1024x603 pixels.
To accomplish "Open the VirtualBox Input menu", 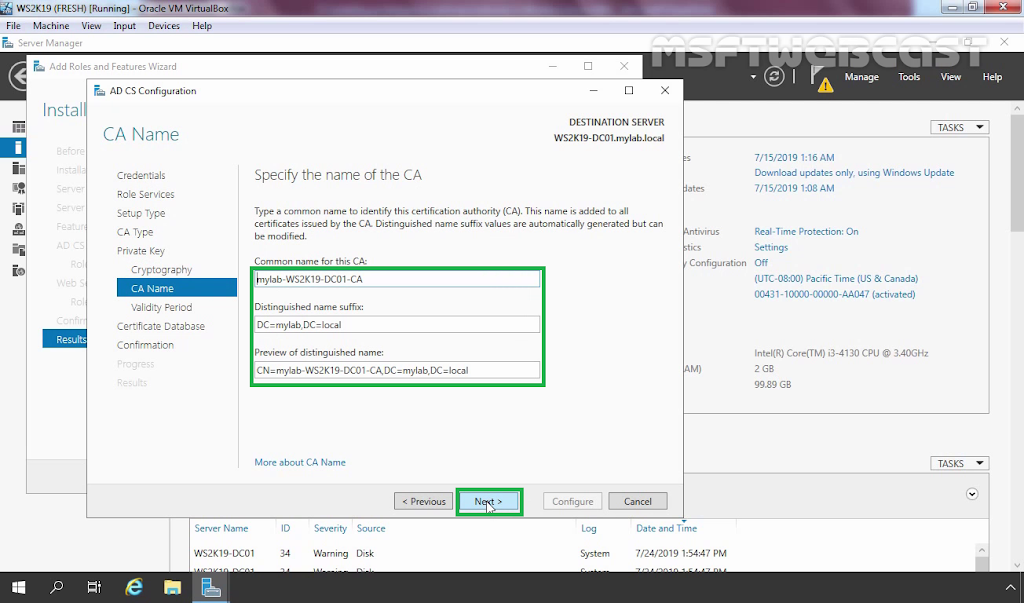I will (x=124, y=25).
